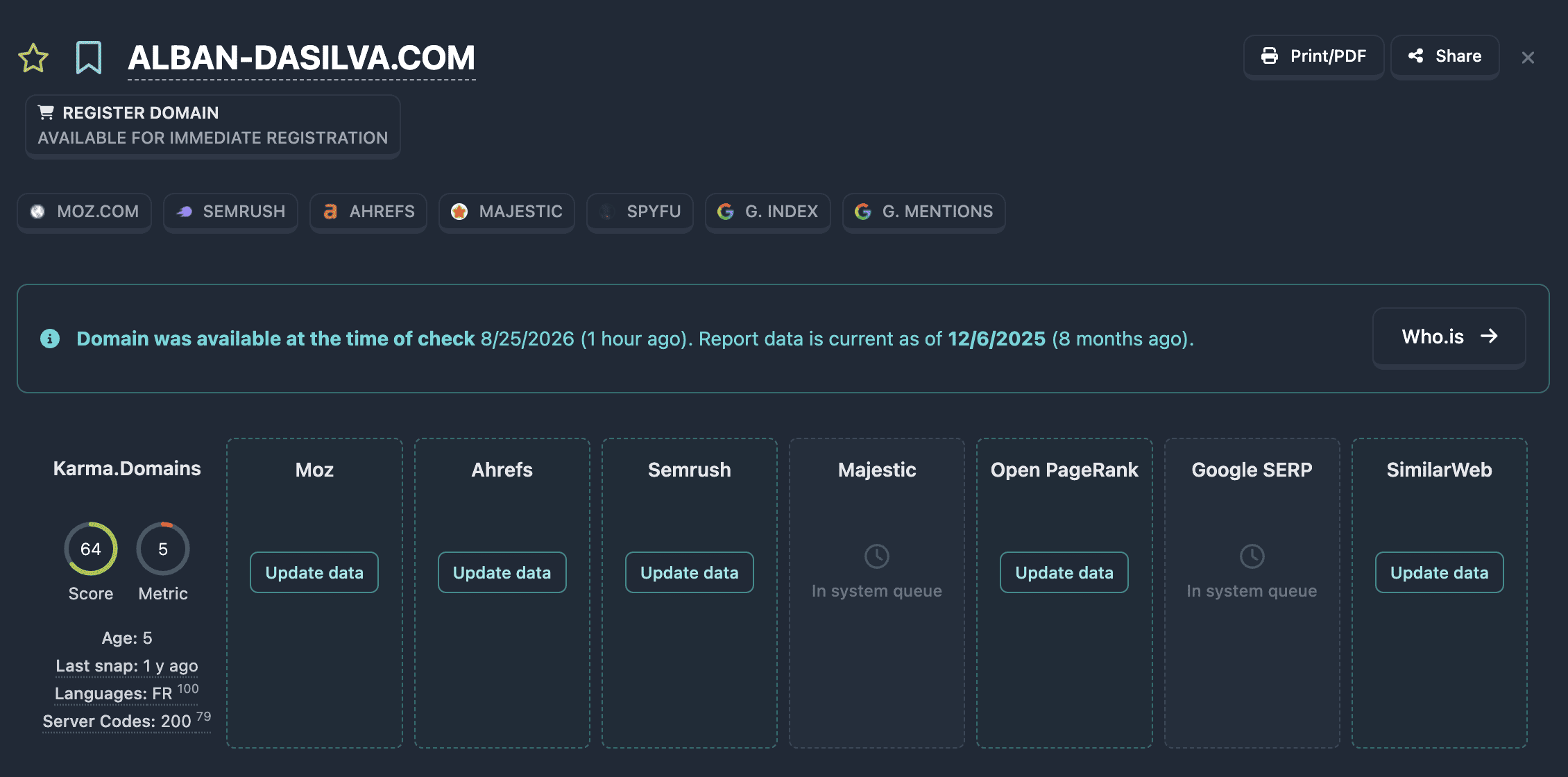Click the Majestic logo icon
The image size is (1568, 777).
[x=459, y=212]
